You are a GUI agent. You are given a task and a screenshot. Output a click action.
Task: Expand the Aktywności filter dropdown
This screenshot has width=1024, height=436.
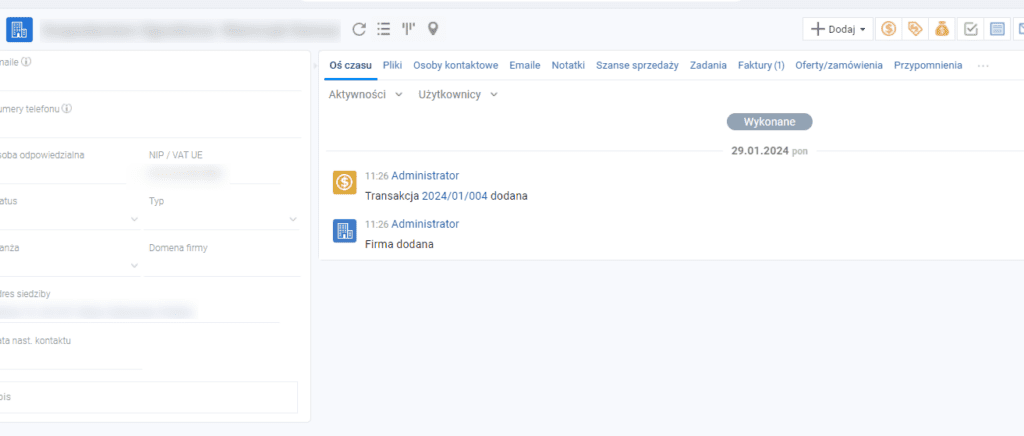[365, 94]
